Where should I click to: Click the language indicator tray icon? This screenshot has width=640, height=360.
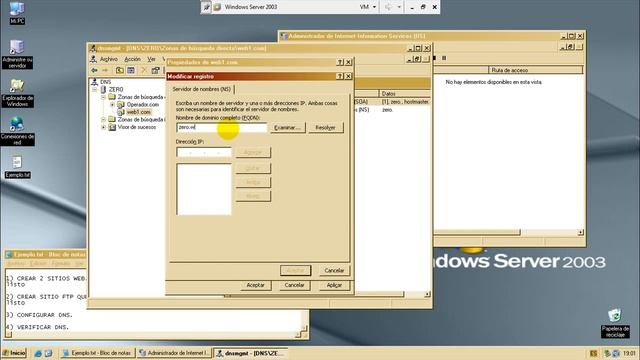click(x=593, y=353)
